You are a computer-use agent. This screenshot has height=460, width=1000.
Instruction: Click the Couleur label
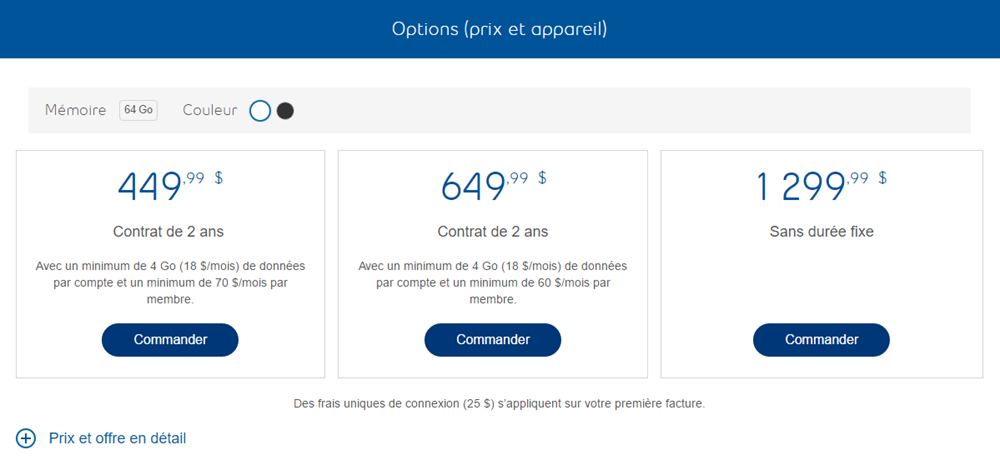(210, 110)
